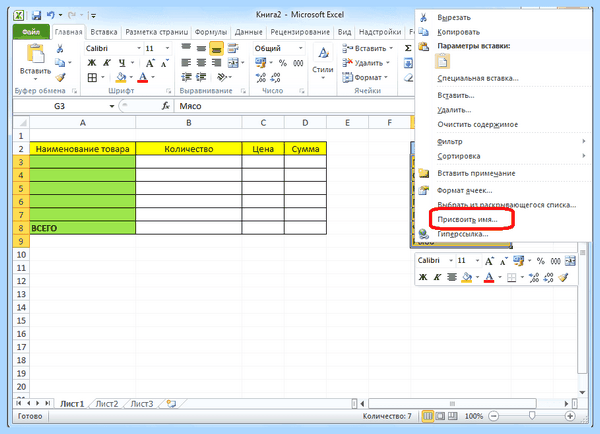The width and height of the screenshot is (600, 434).
Task: Toggle bottom vertical alignment button
Action: coord(216,49)
